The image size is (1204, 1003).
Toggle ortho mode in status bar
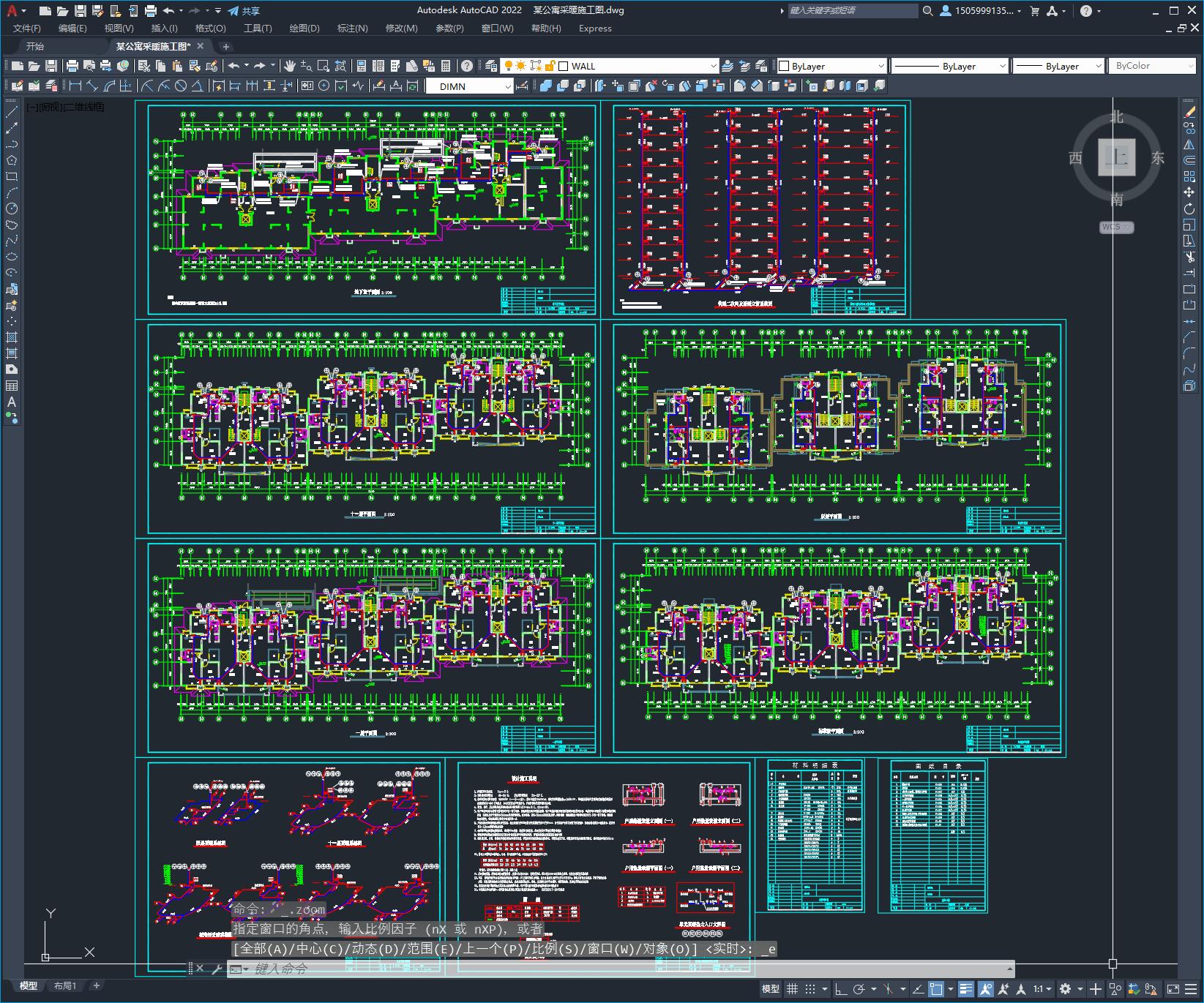pos(840,989)
